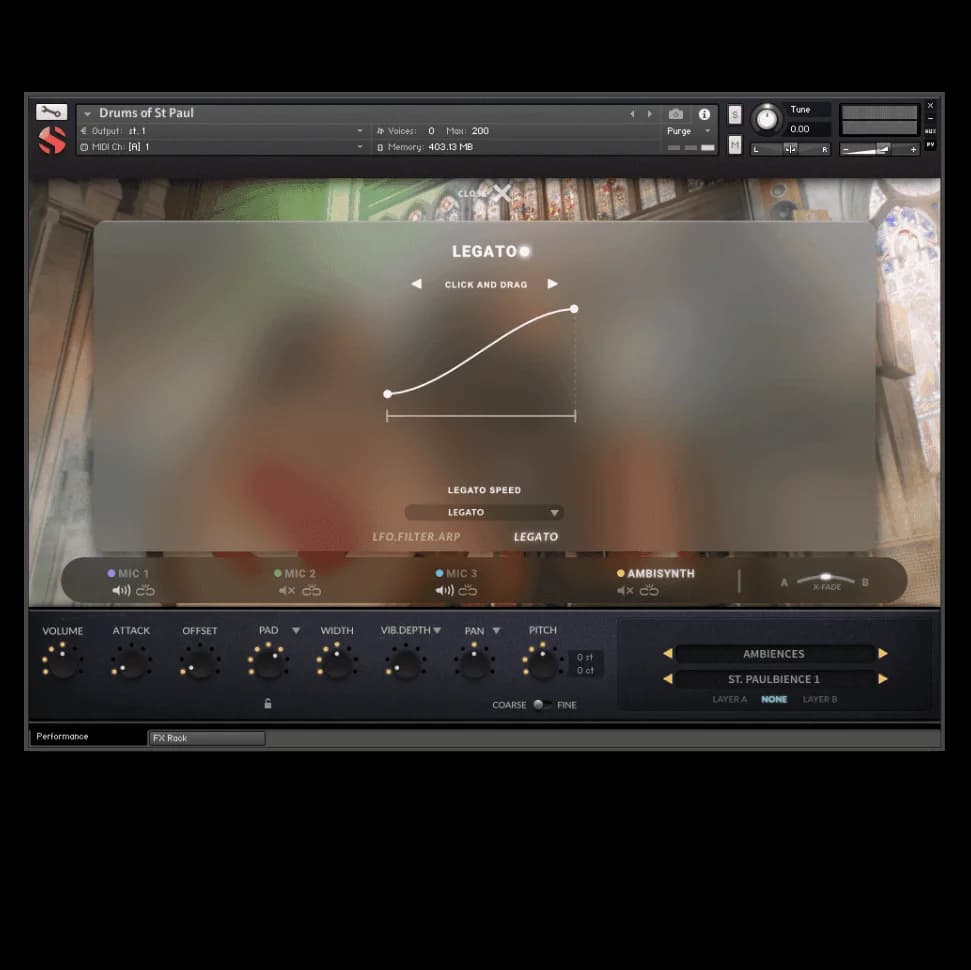971x970 pixels.
Task: Click the MIC 1 speaker icon
Action: click(121, 591)
